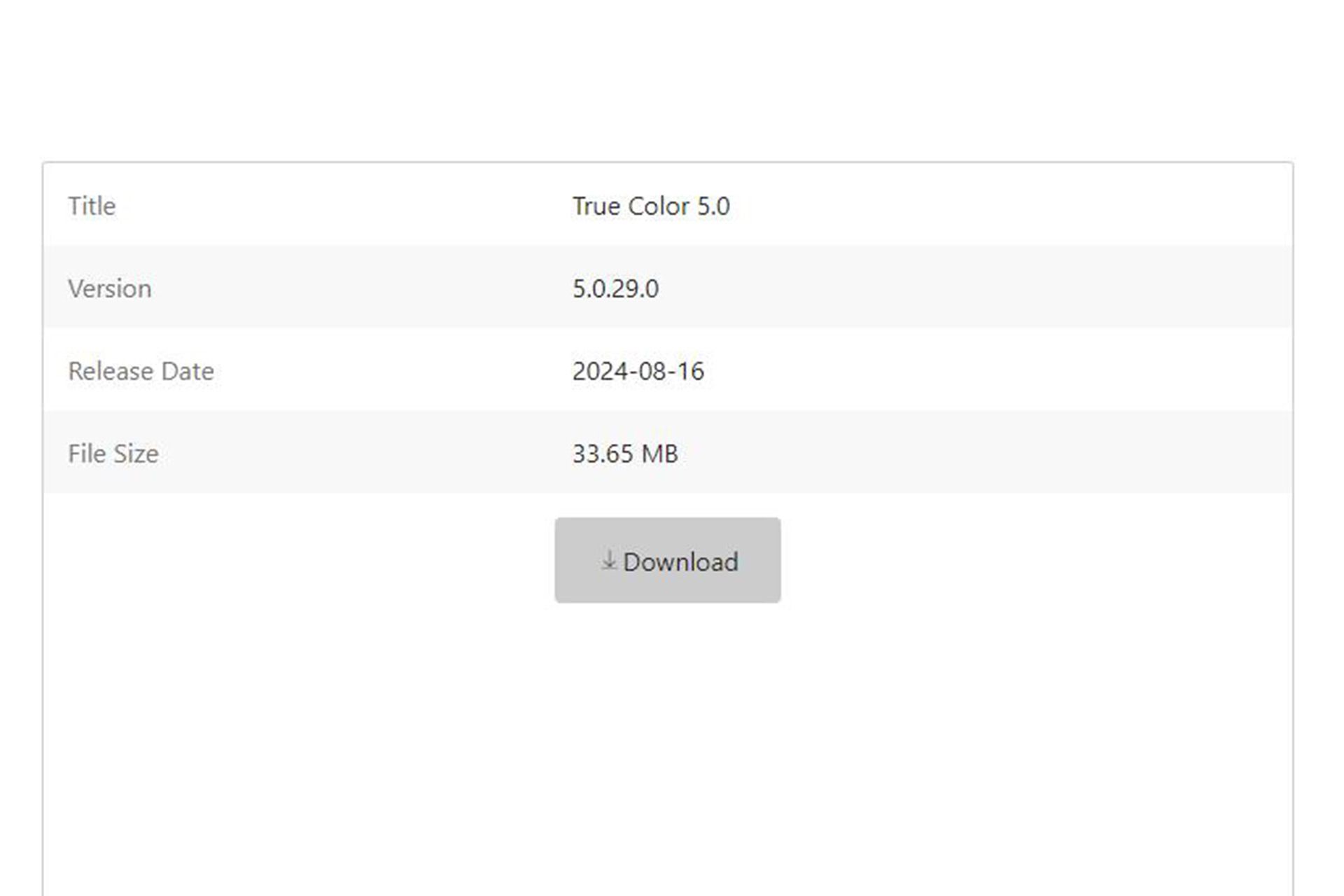This screenshot has width=1344, height=896.
Task: Select the 33.65 MB file size value
Action: pos(625,454)
